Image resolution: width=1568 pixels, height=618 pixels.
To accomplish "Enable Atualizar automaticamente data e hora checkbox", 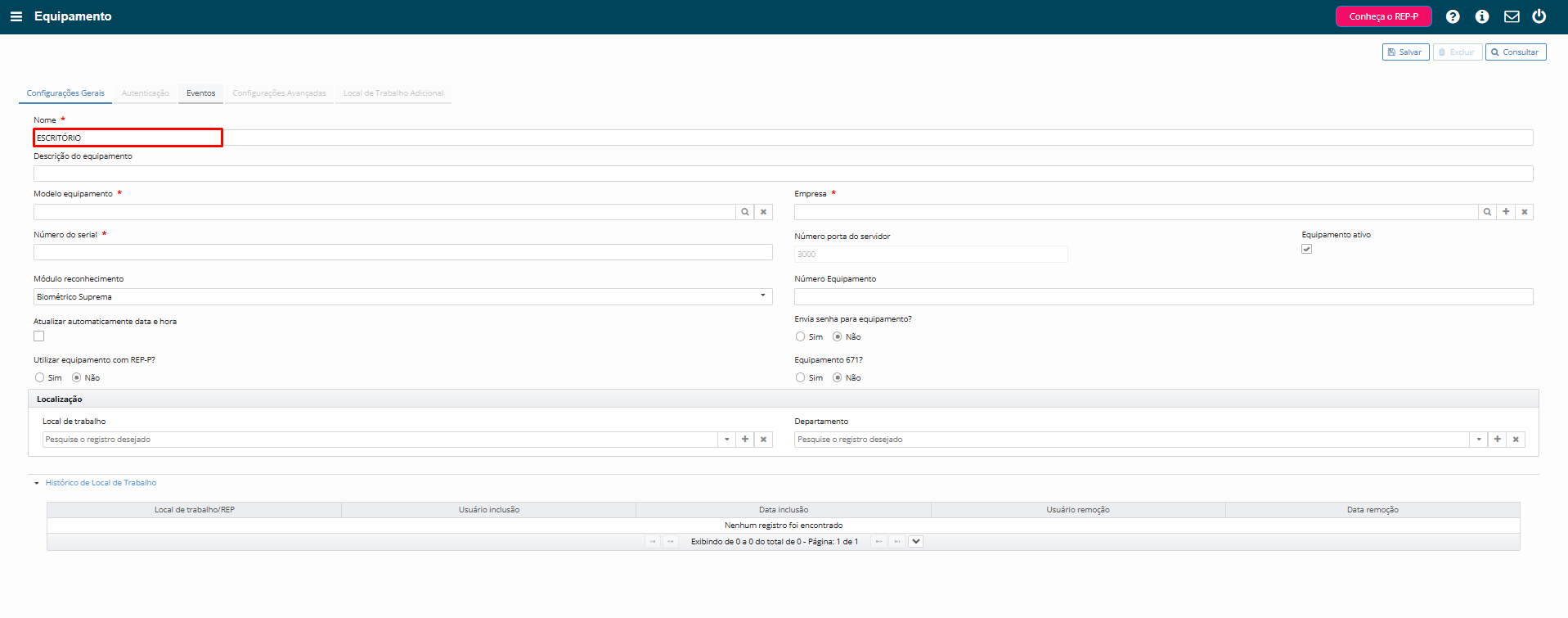I will pyautogui.click(x=38, y=336).
